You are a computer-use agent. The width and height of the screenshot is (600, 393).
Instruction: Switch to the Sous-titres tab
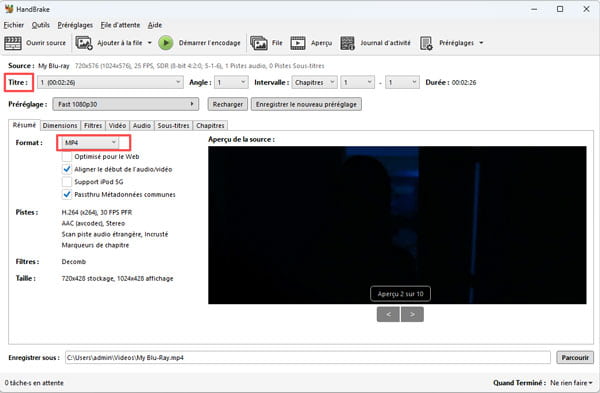point(173,126)
